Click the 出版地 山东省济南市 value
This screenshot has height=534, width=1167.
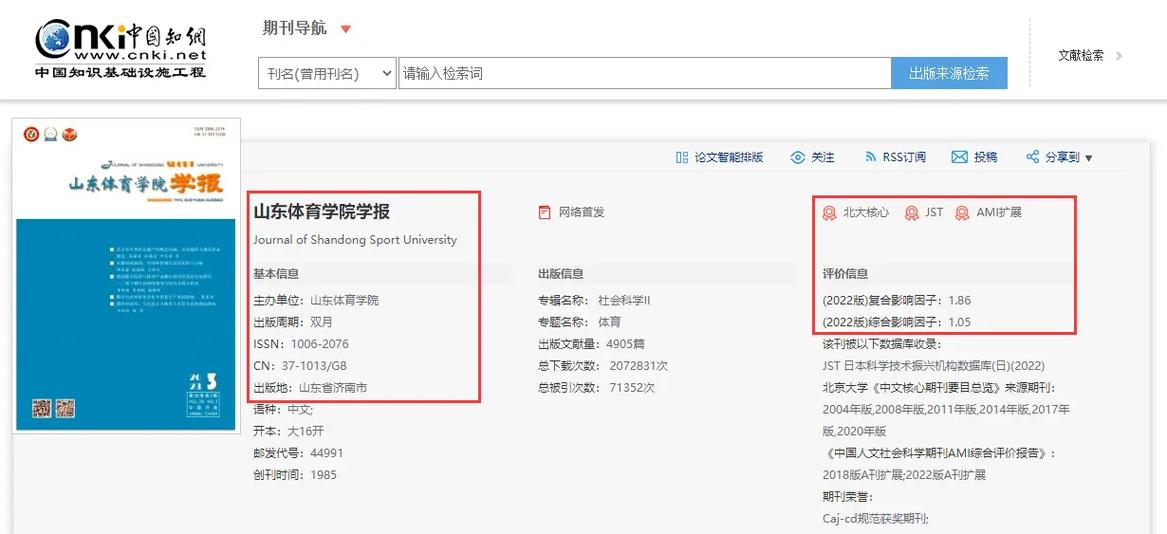[333, 387]
